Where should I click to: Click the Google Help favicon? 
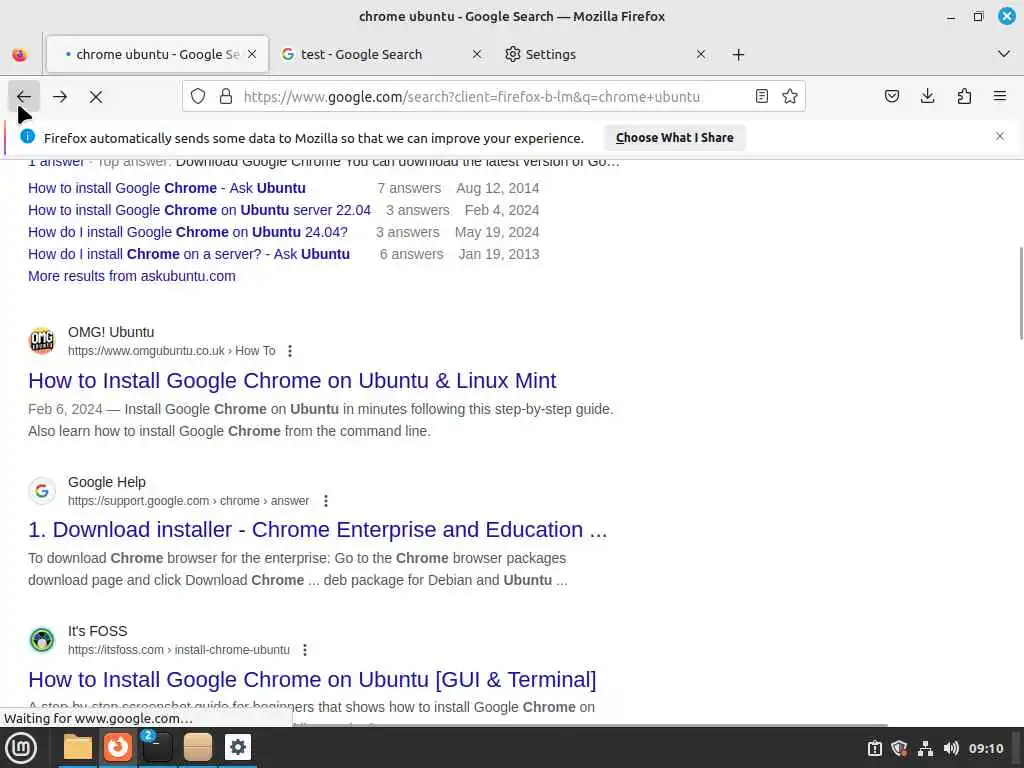(42, 490)
